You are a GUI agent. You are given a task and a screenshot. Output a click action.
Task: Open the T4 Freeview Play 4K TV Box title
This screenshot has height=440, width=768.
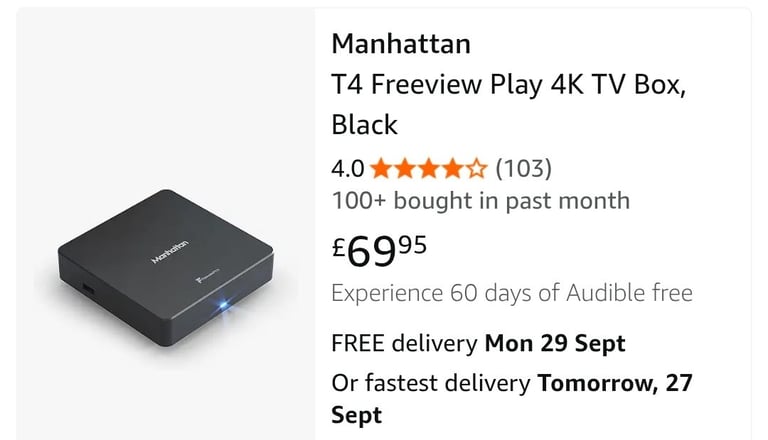[x=509, y=104]
